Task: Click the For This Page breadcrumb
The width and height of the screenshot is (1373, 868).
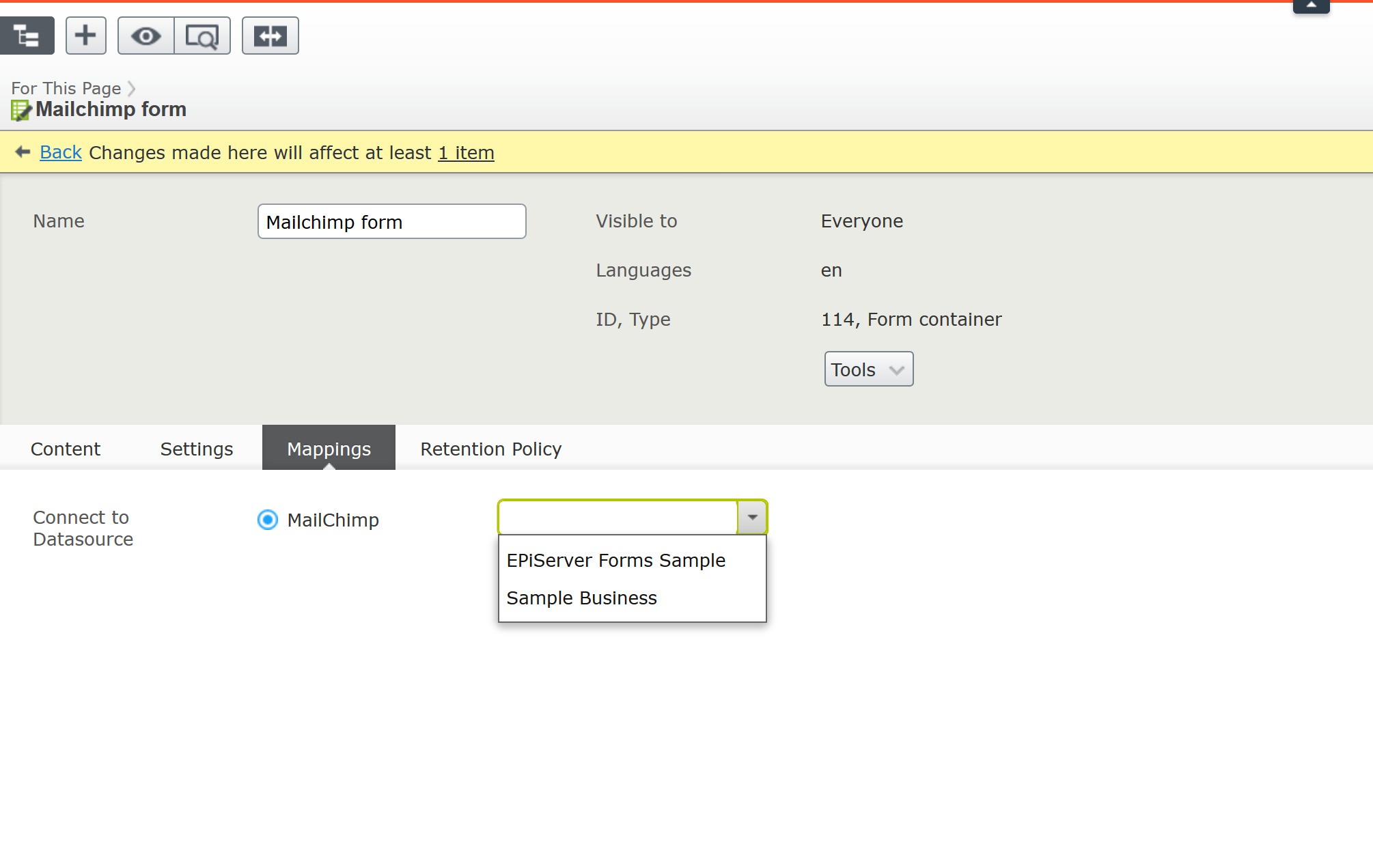Action: pyautogui.click(x=66, y=88)
